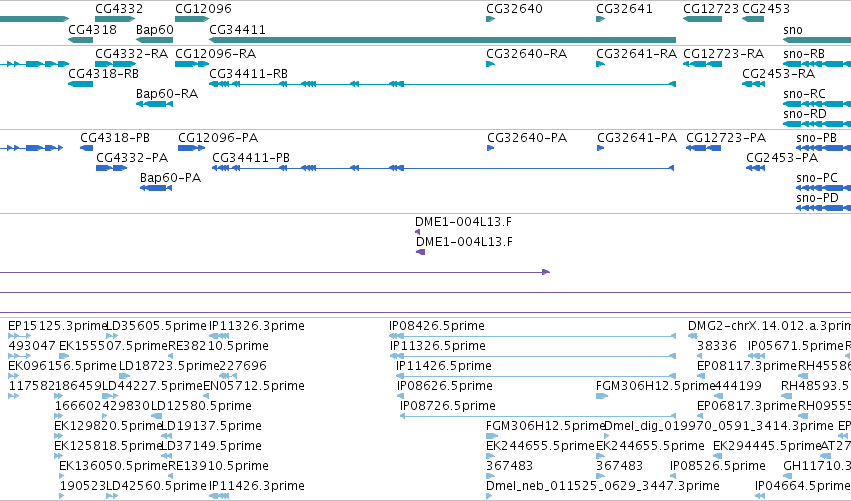
Task: Select EST label LD19137.5prime
Action: 212,427
